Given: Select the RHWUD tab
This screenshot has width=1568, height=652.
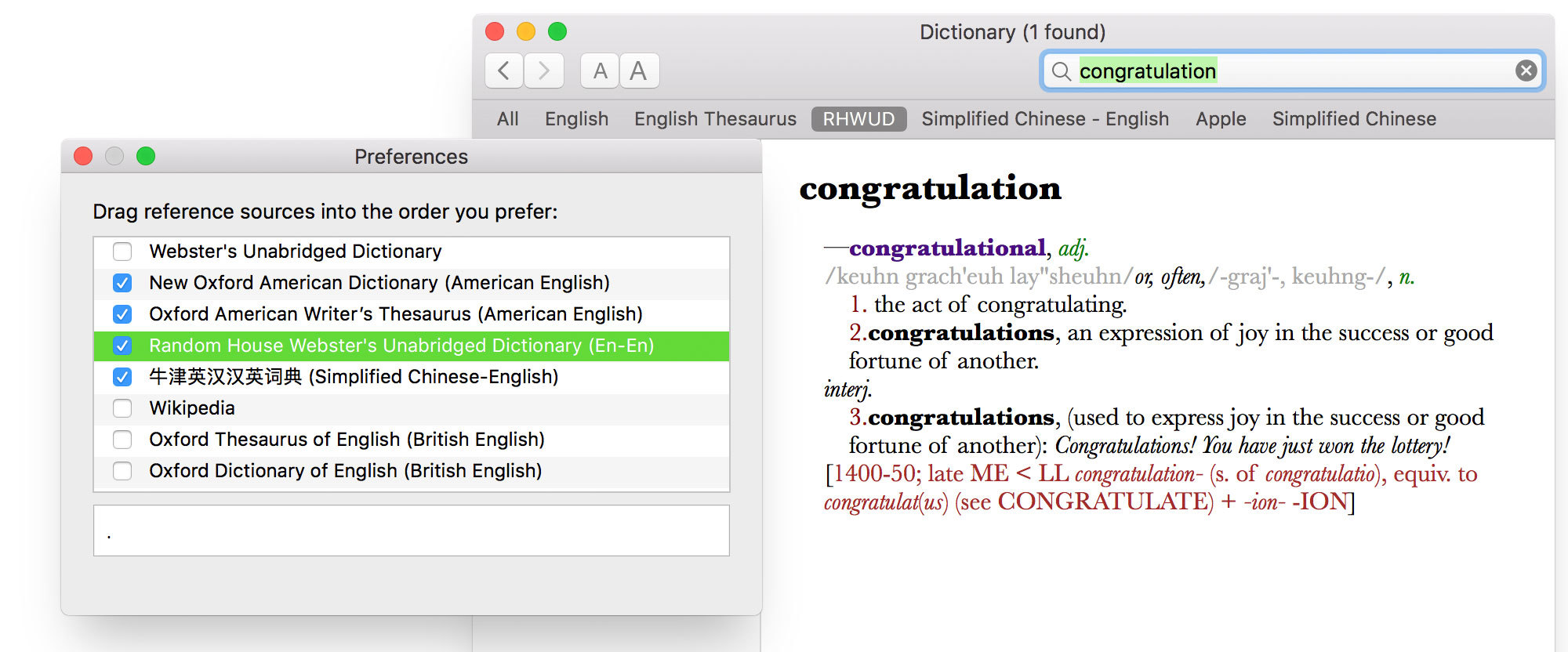Looking at the screenshot, I should tap(858, 119).
